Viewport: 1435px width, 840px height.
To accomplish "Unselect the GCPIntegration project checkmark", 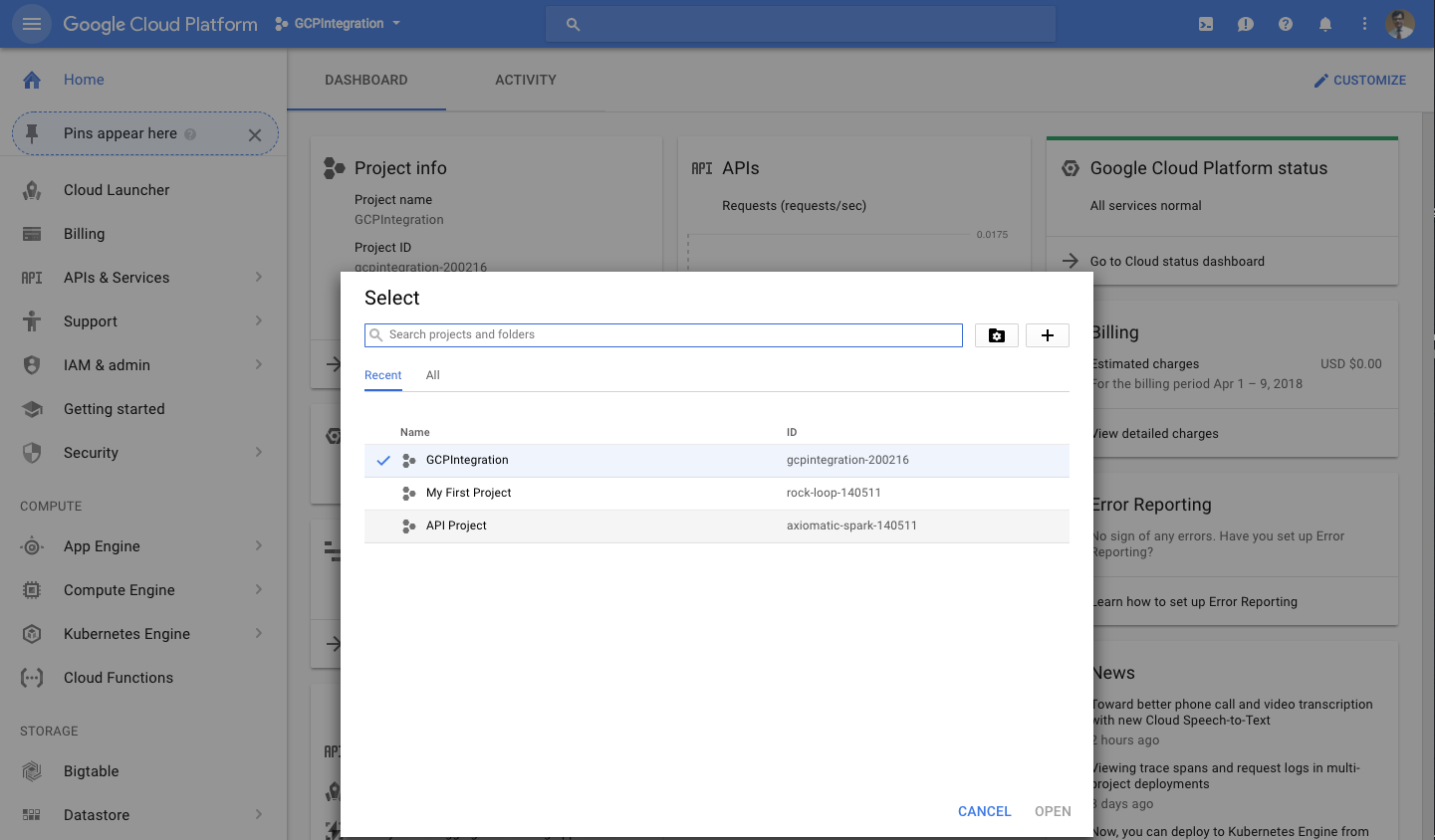I will pyautogui.click(x=381, y=459).
